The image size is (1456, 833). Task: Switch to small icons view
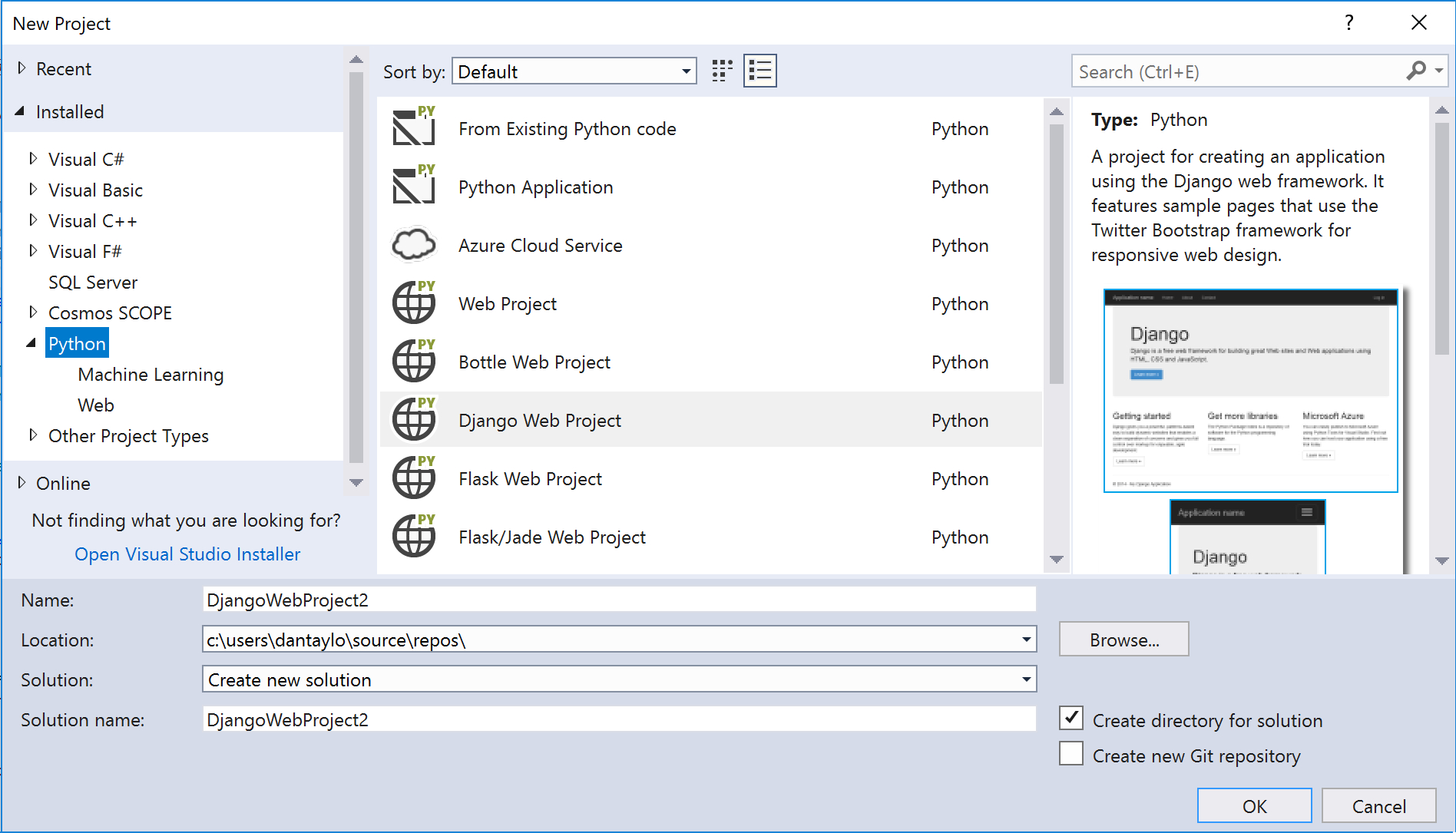720,70
